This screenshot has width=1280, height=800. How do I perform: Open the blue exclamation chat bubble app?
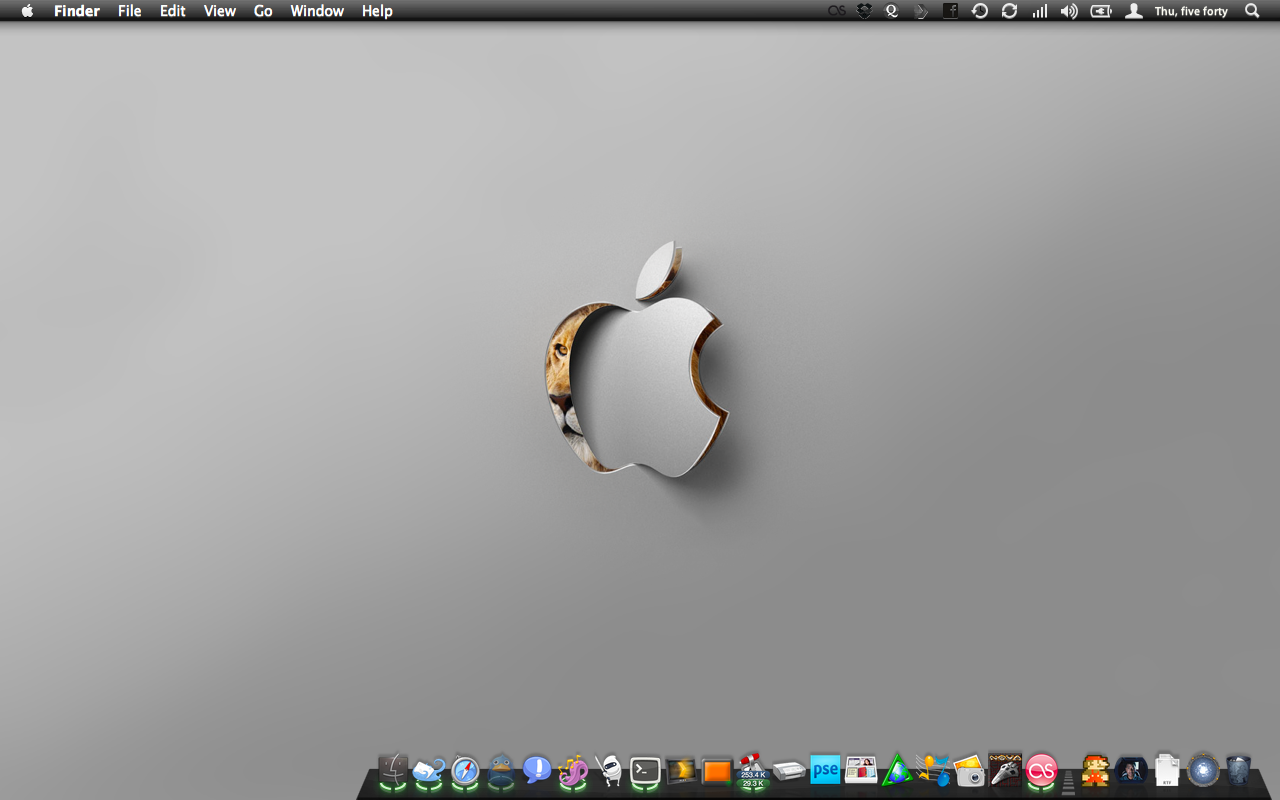[x=537, y=770]
